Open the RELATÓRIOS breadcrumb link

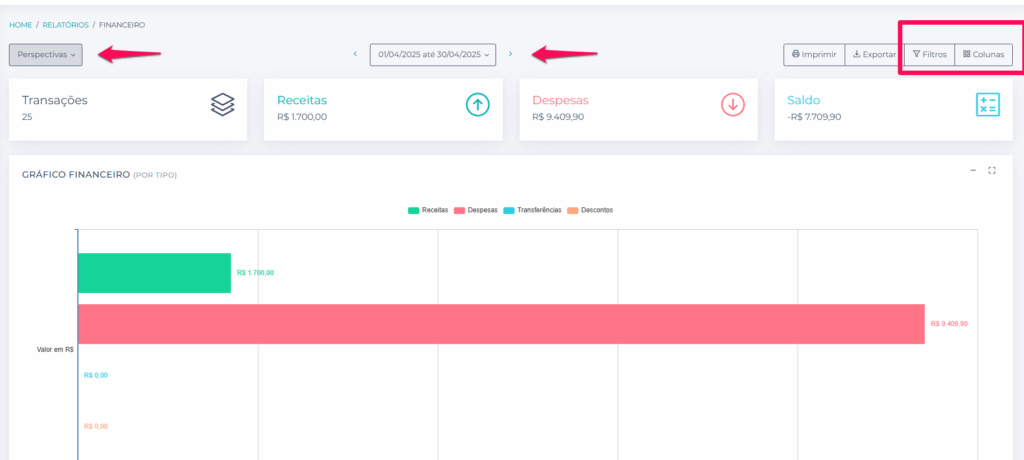pyautogui.click(x=66, y=25)
